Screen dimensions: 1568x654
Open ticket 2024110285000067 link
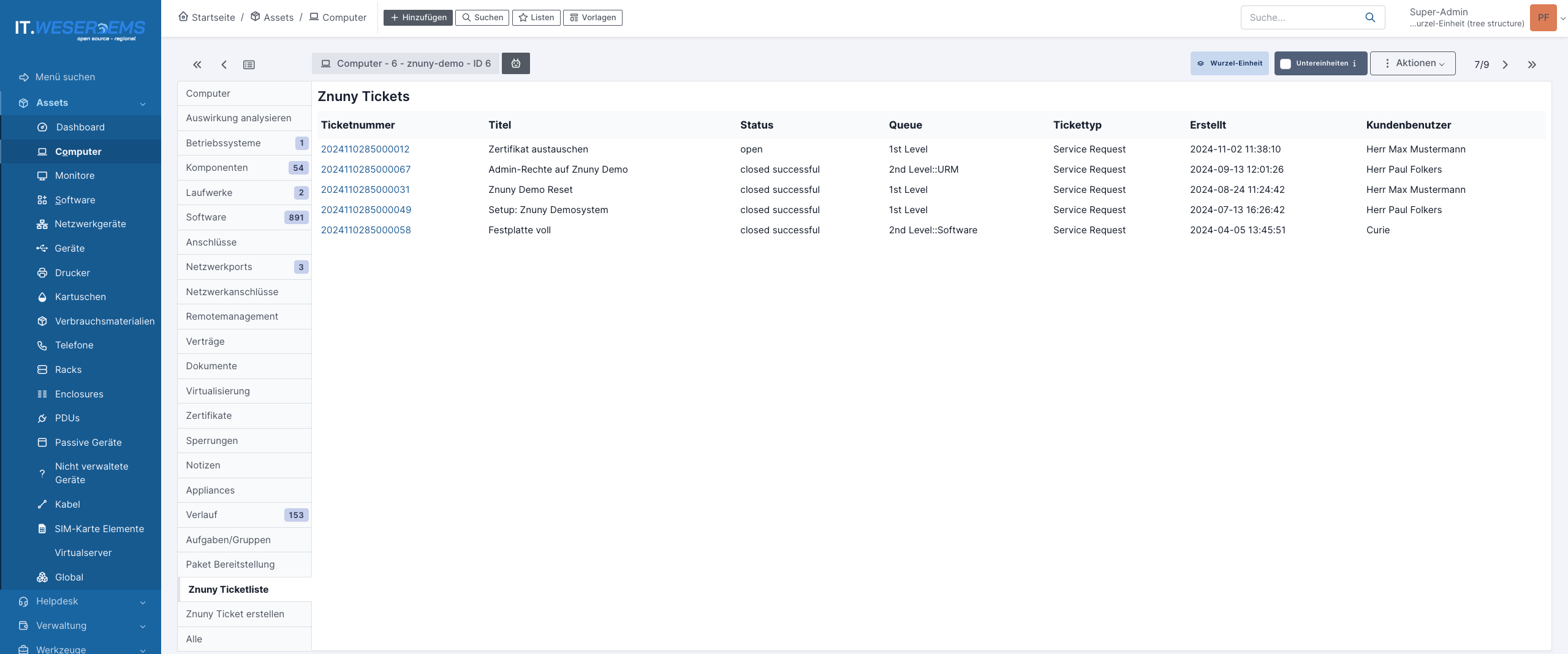click(366, 170)
